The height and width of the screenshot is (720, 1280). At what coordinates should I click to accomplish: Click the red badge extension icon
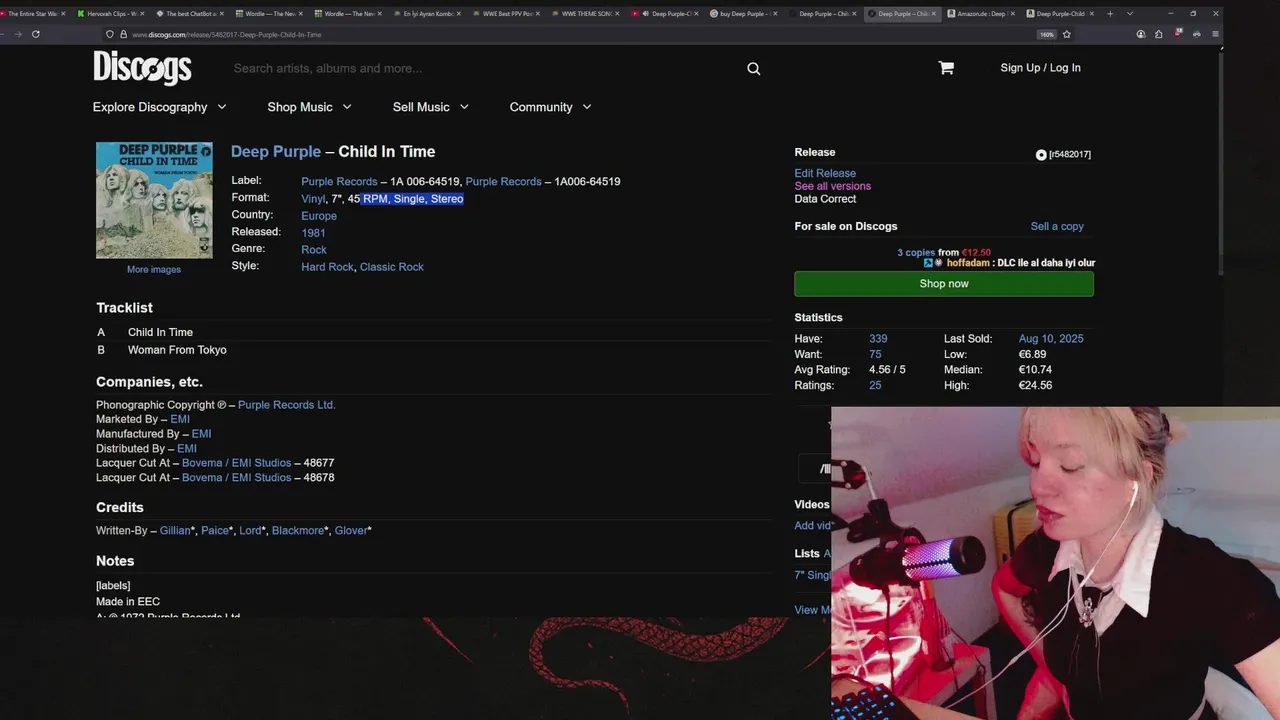click(x=1179, y=33)
